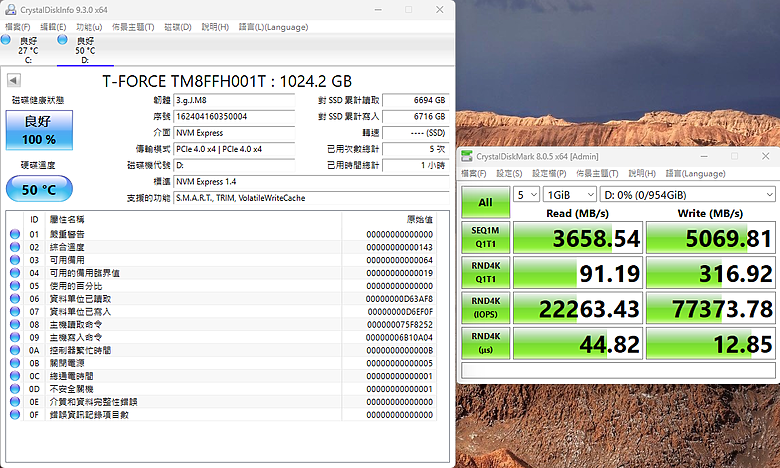Viewport: 780px width, 468px height.
Task: Click the total host writes value 6716 GB
Action: pyautogui.click(x=415, y=116)
